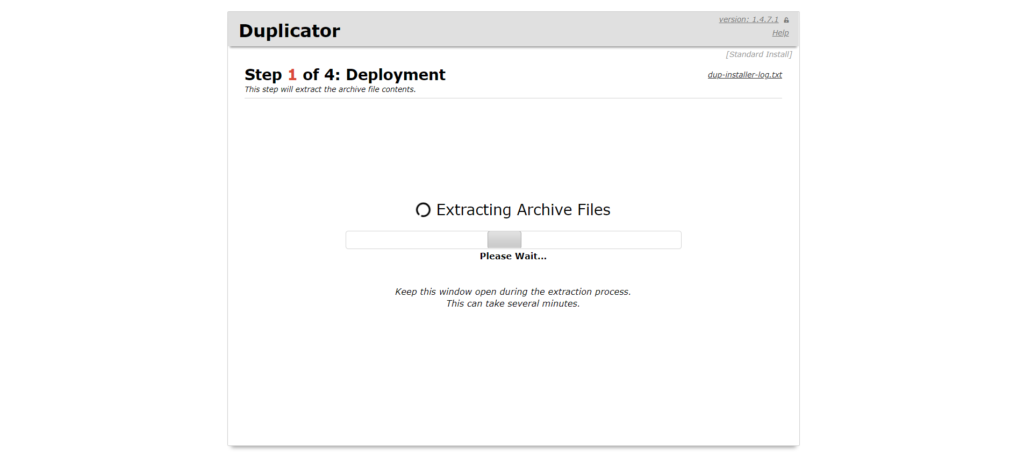Click the [Standard Install] label

click(x=759, y=54)
